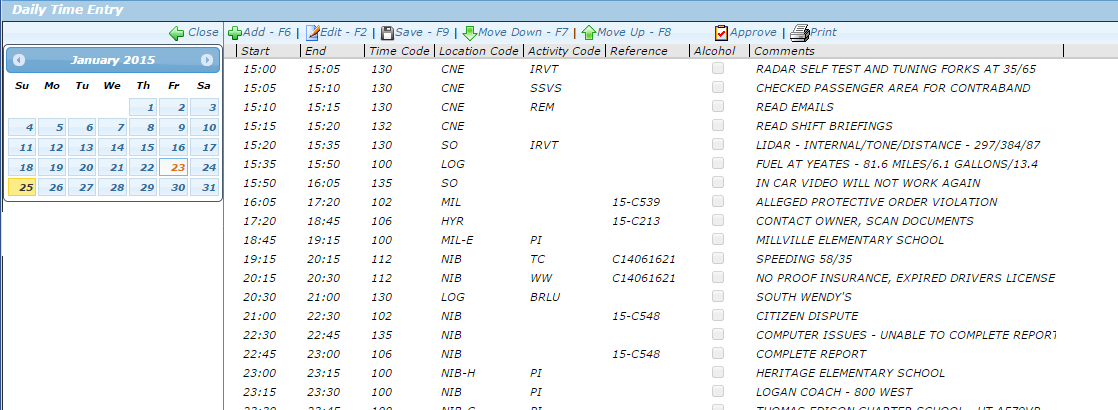This screenshot has width=1118, height=410.
Task: Click the Location Code column header
Action: (478, 51)
